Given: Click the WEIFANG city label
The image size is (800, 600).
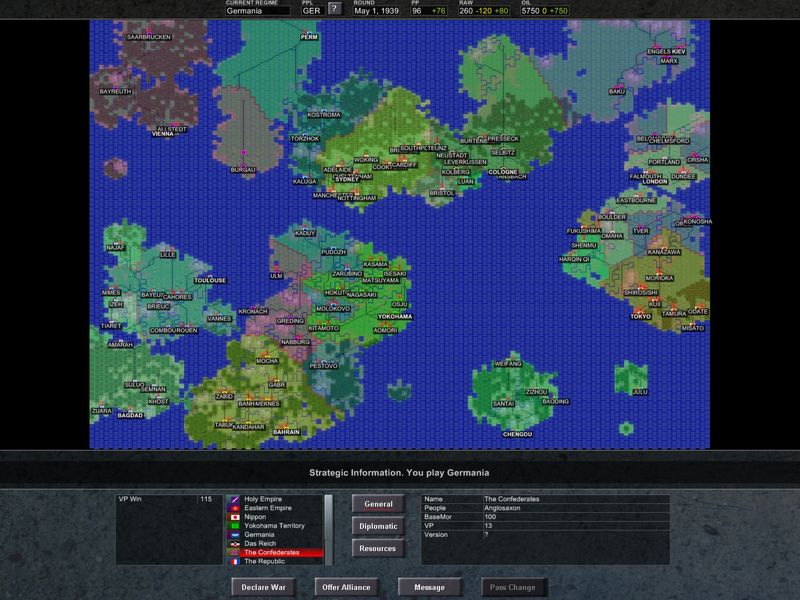Looking at the screenshot, I should click(508, 364).
